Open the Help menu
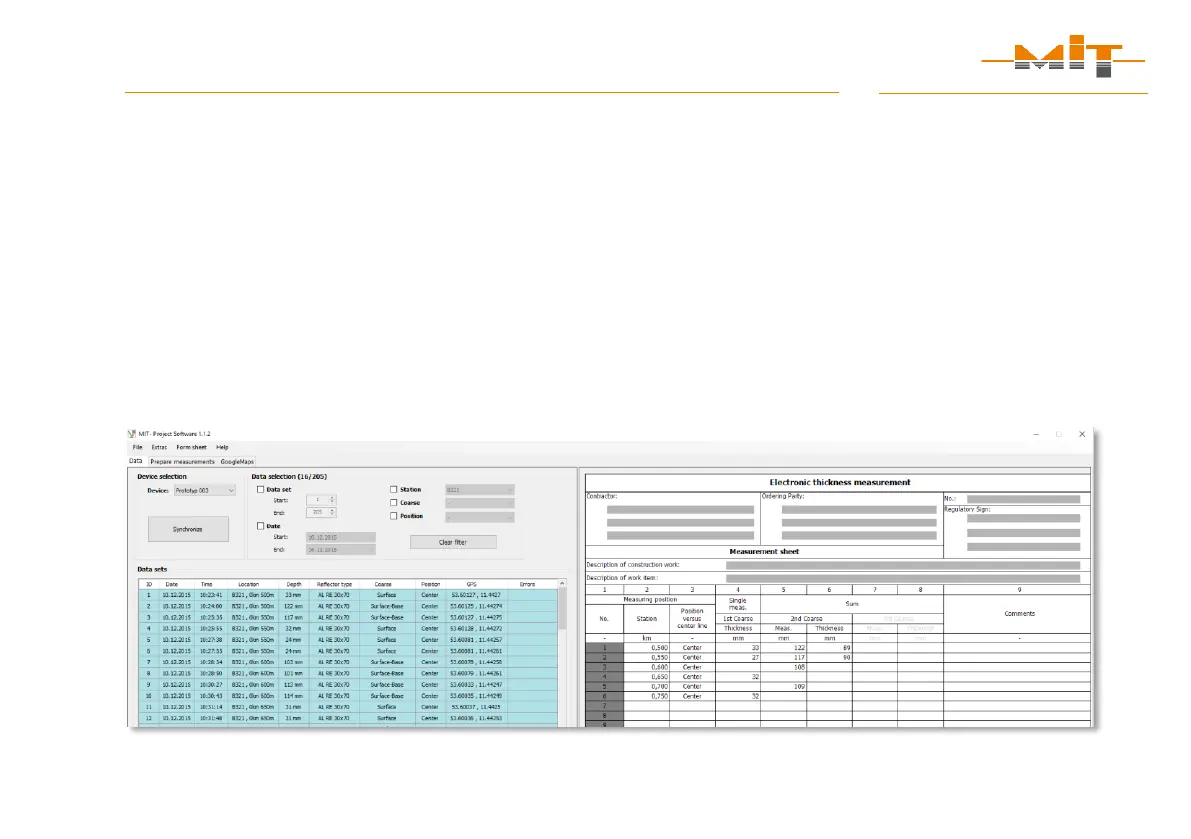 click(x=222, y=447)
